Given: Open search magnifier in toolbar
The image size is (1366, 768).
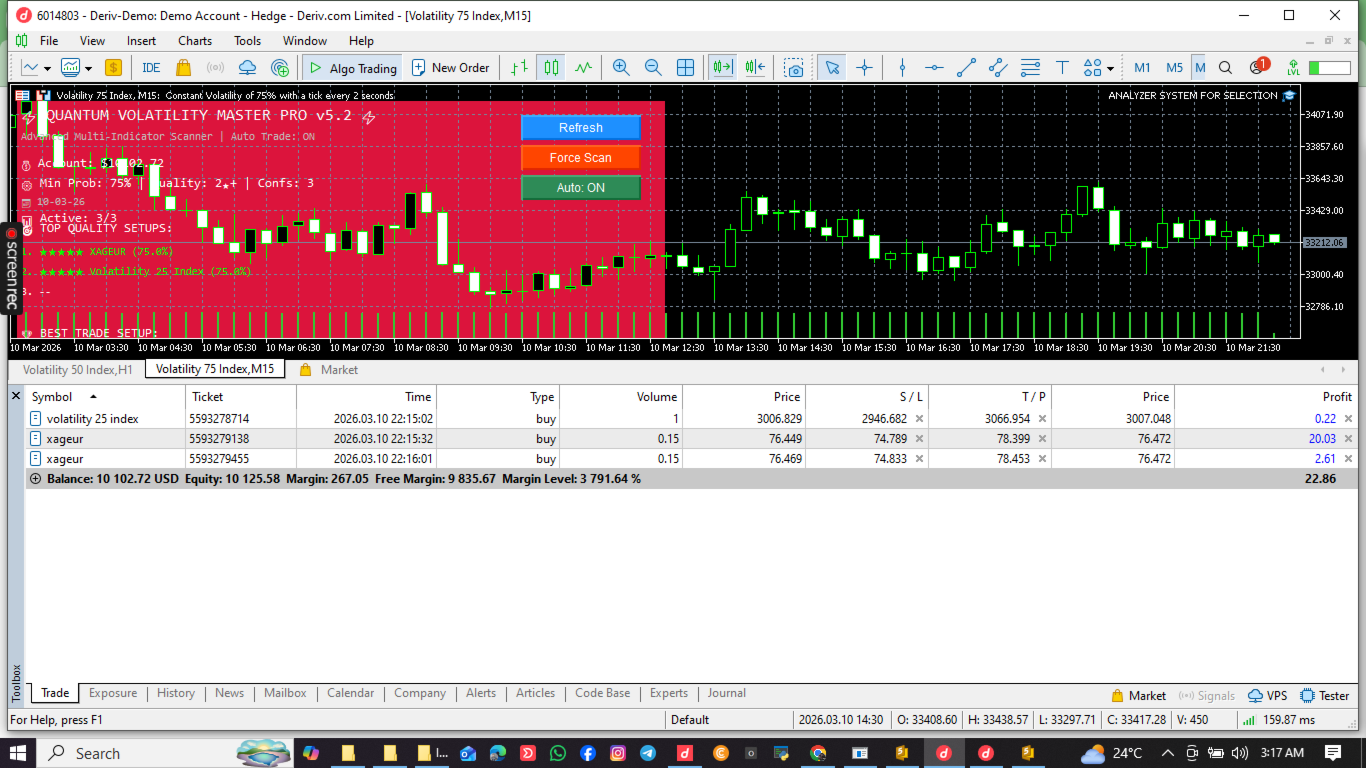Looking at the screenshot, I should 1225,68.
